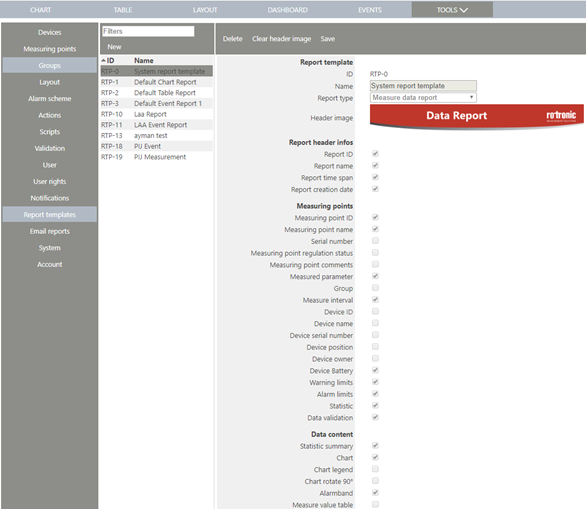This screenshot has width=586, height=509.
Task: Toggle the Report ID checkbox
Action: pyautogui.click(x=375, y=154)
